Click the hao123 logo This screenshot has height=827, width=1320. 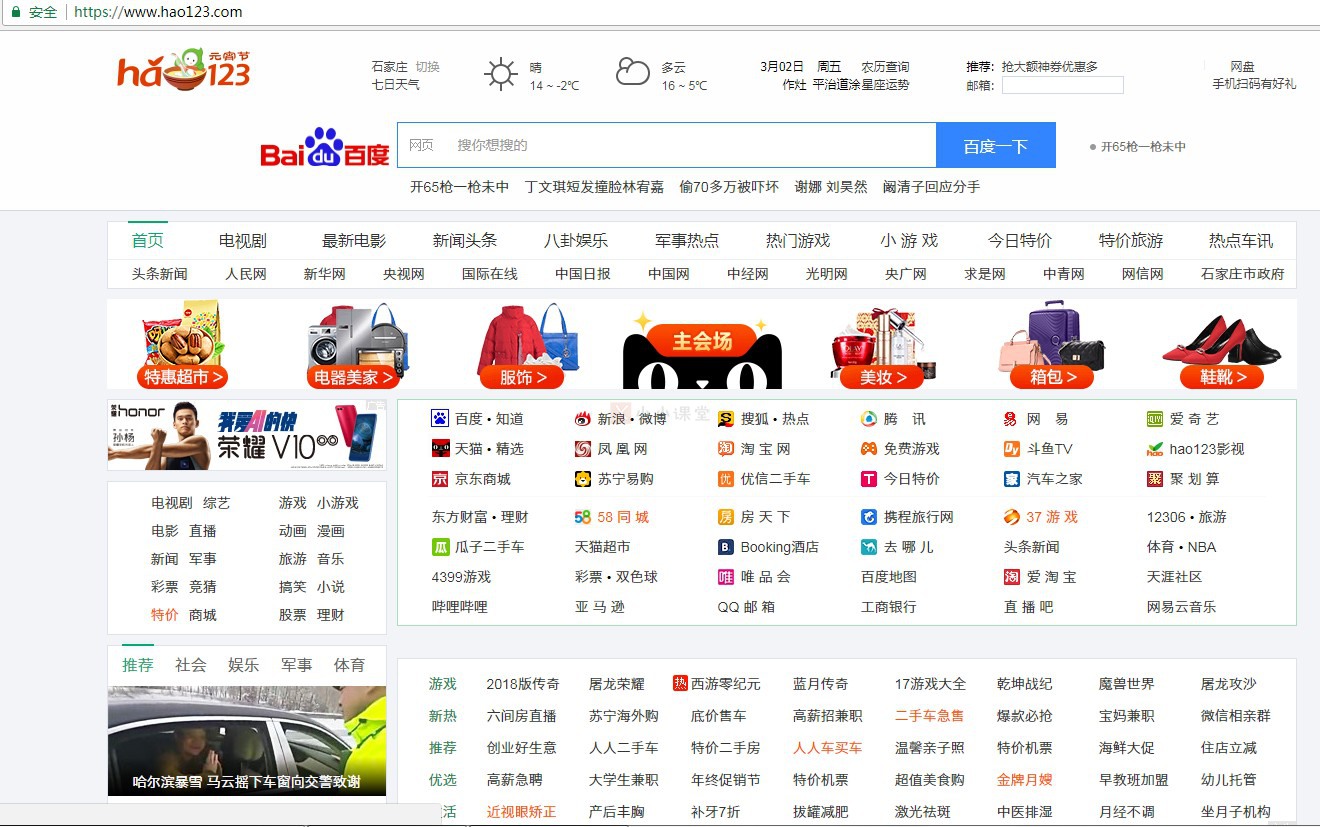(x=183, y=70)
